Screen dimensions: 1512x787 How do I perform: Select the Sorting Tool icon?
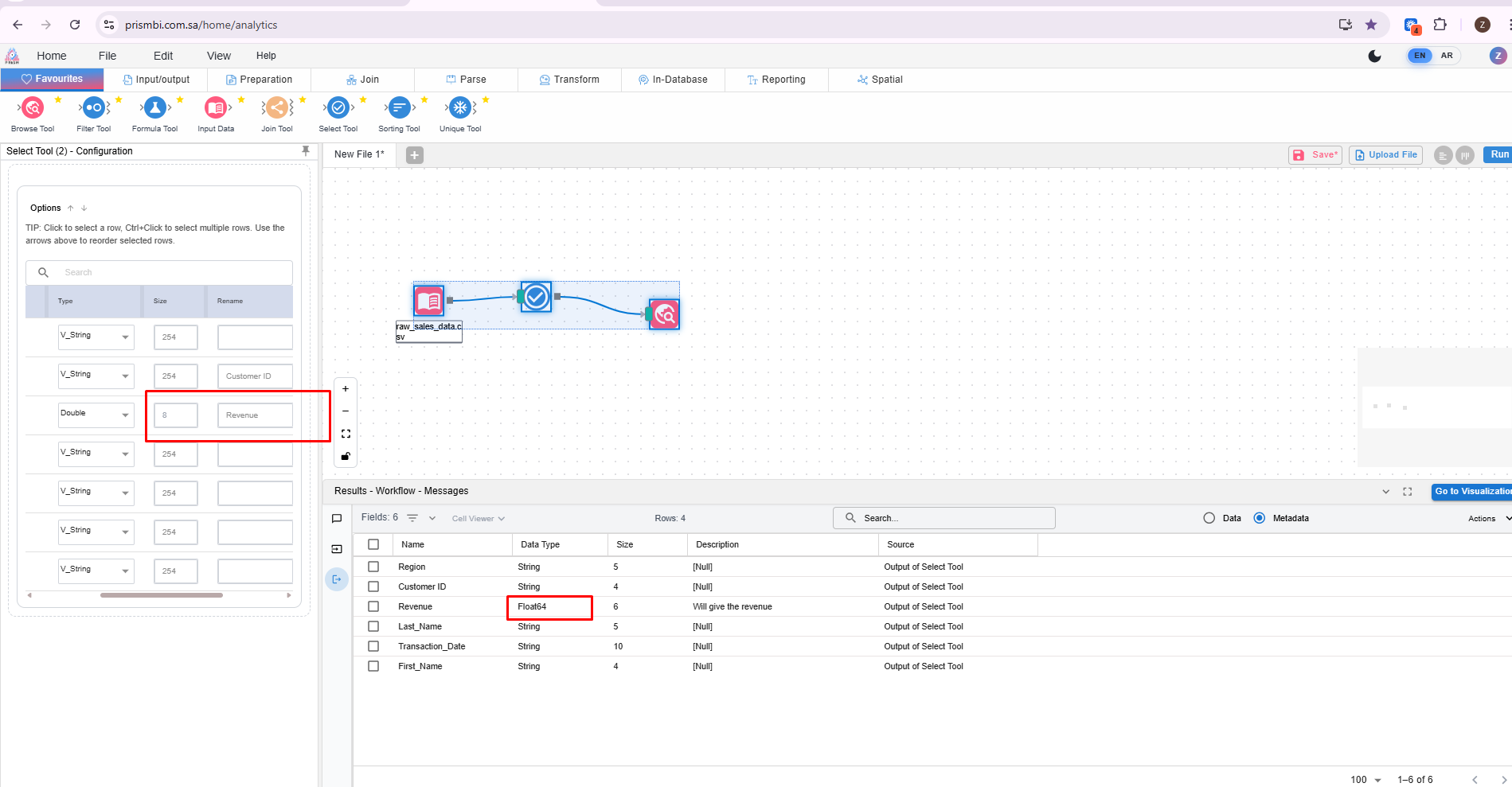point(399,107)
